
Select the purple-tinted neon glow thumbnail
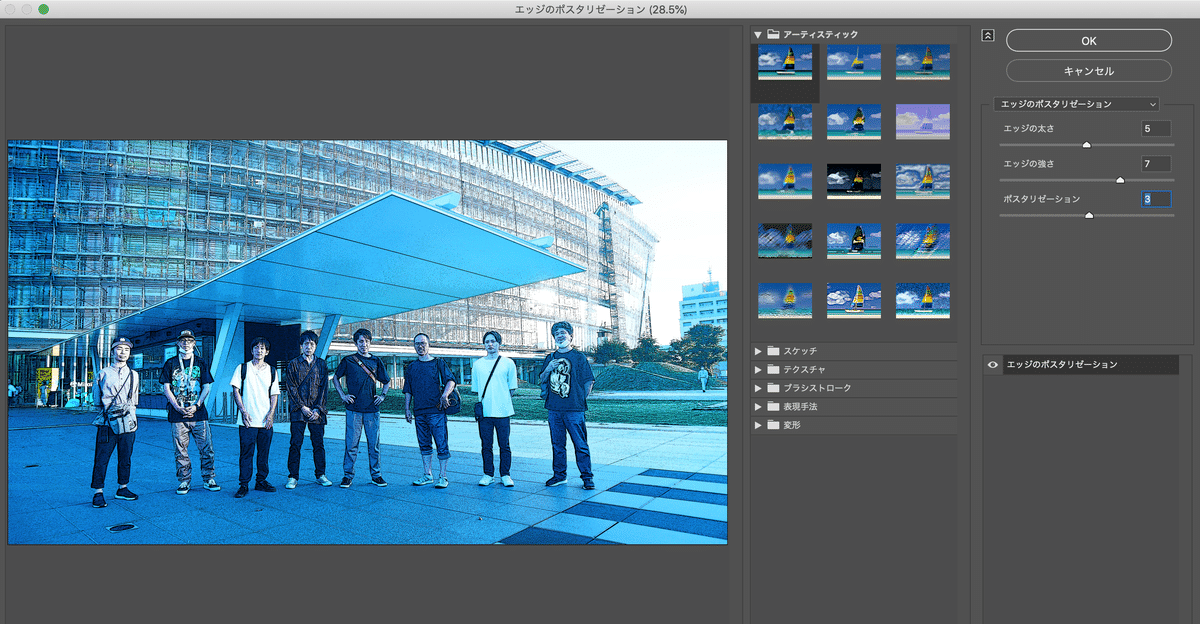[x=923, y=122]
